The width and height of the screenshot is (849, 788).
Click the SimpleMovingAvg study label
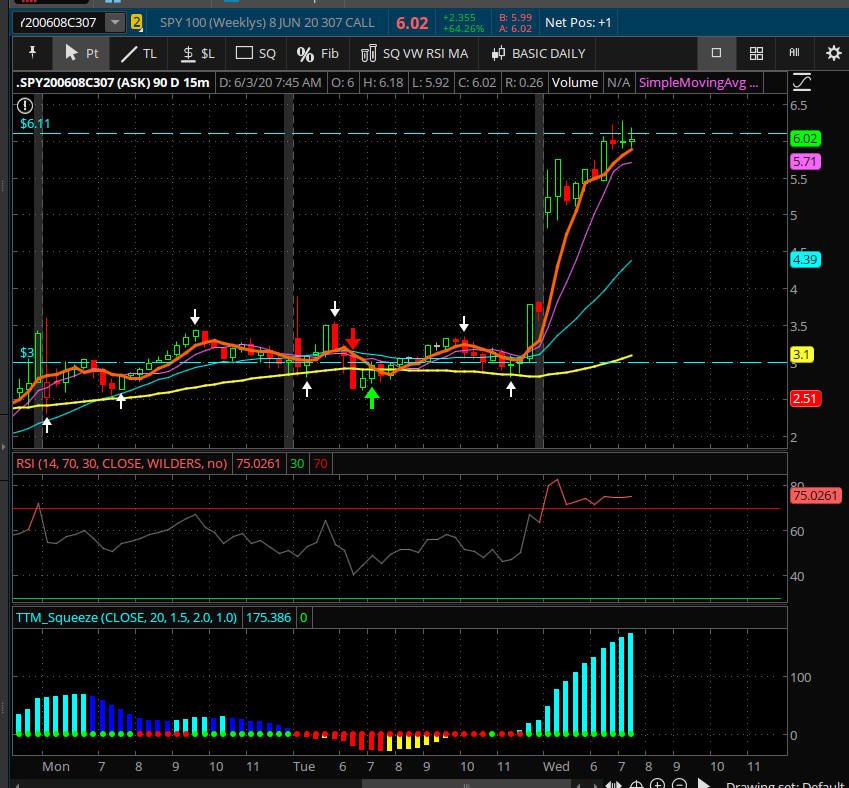click(x=699, y=83)
